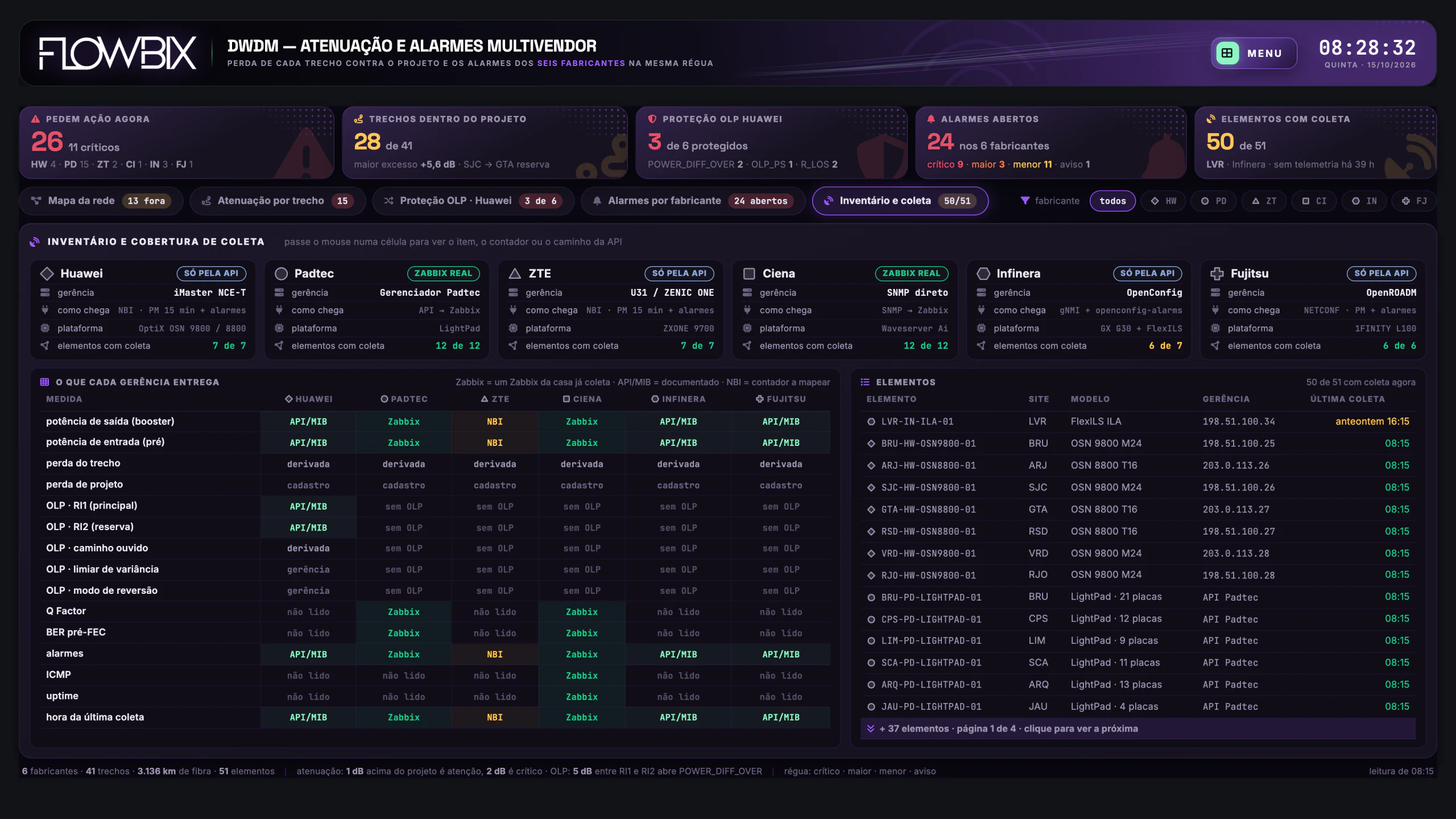Click the fabricante filter funnel icon
The height and width of the screenshot is (819, 1456).
coord(1025,201)
